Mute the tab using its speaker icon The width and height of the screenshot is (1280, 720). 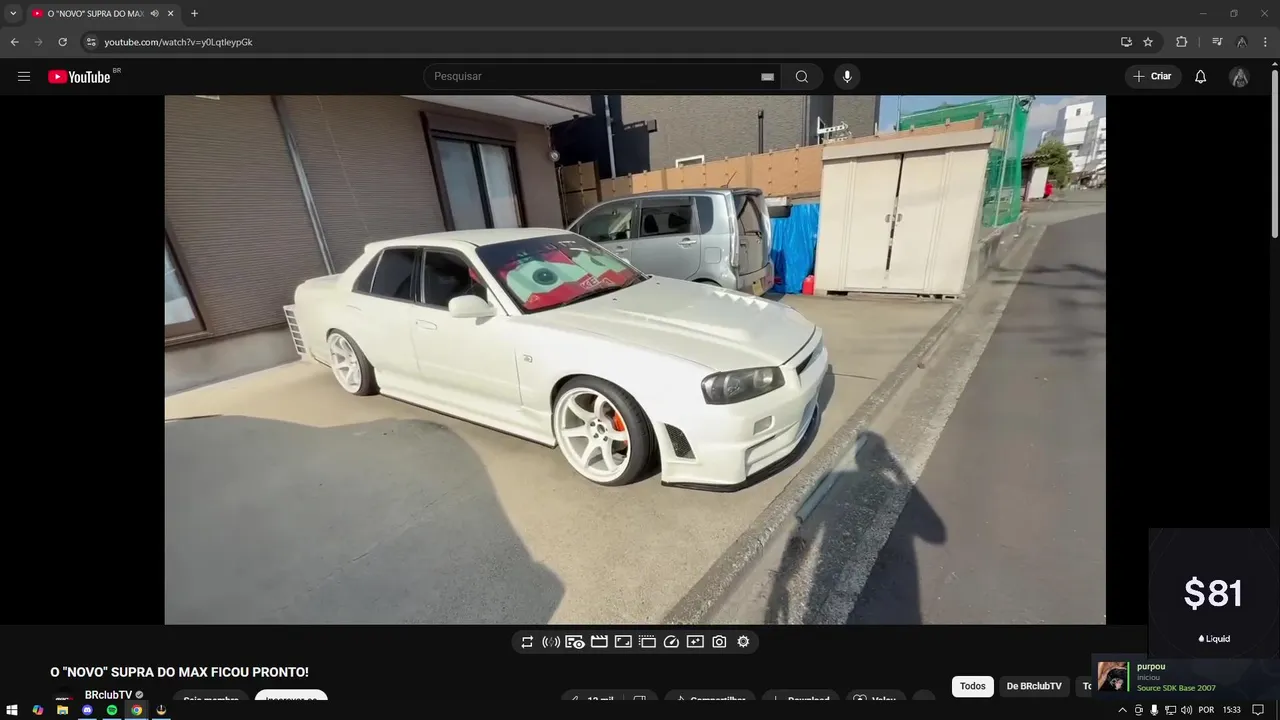[x=154, y=13]
